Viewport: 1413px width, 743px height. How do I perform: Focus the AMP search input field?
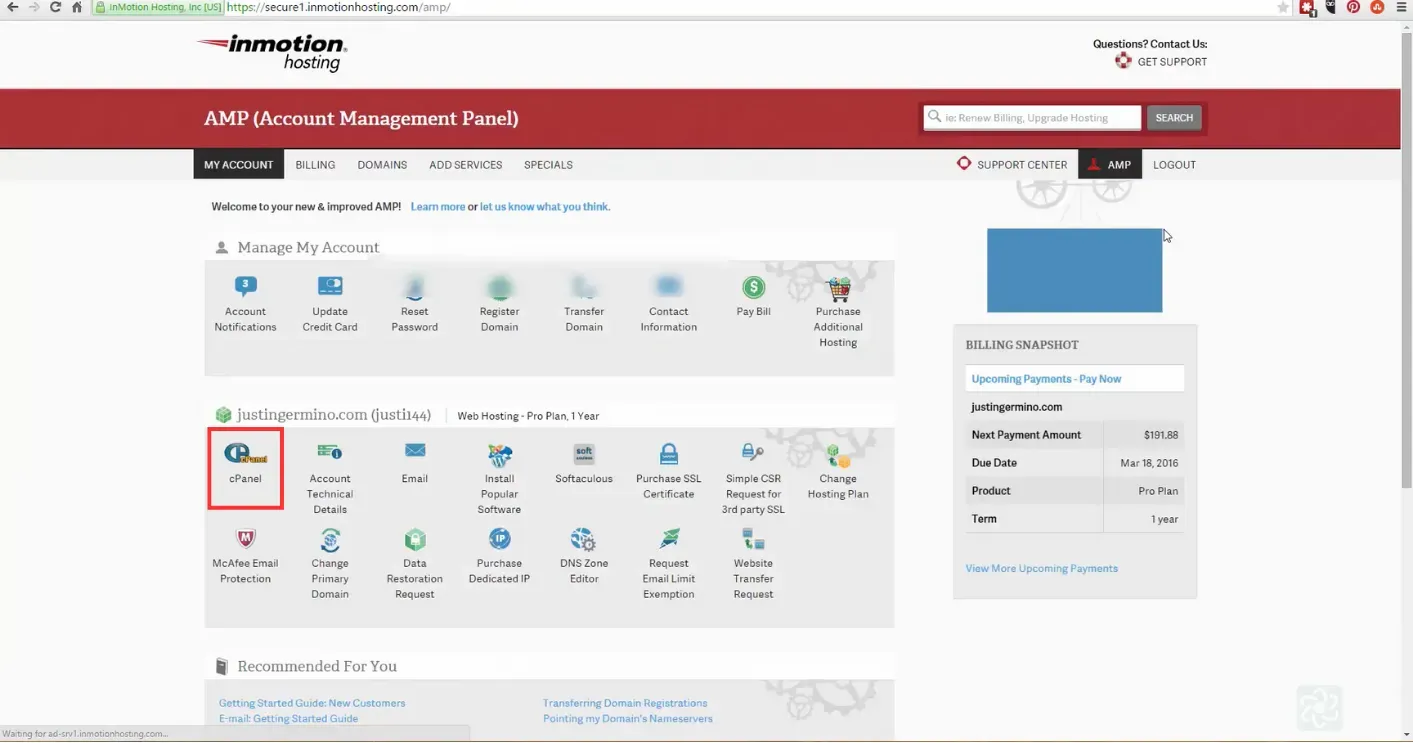(x=1032, y=118)
